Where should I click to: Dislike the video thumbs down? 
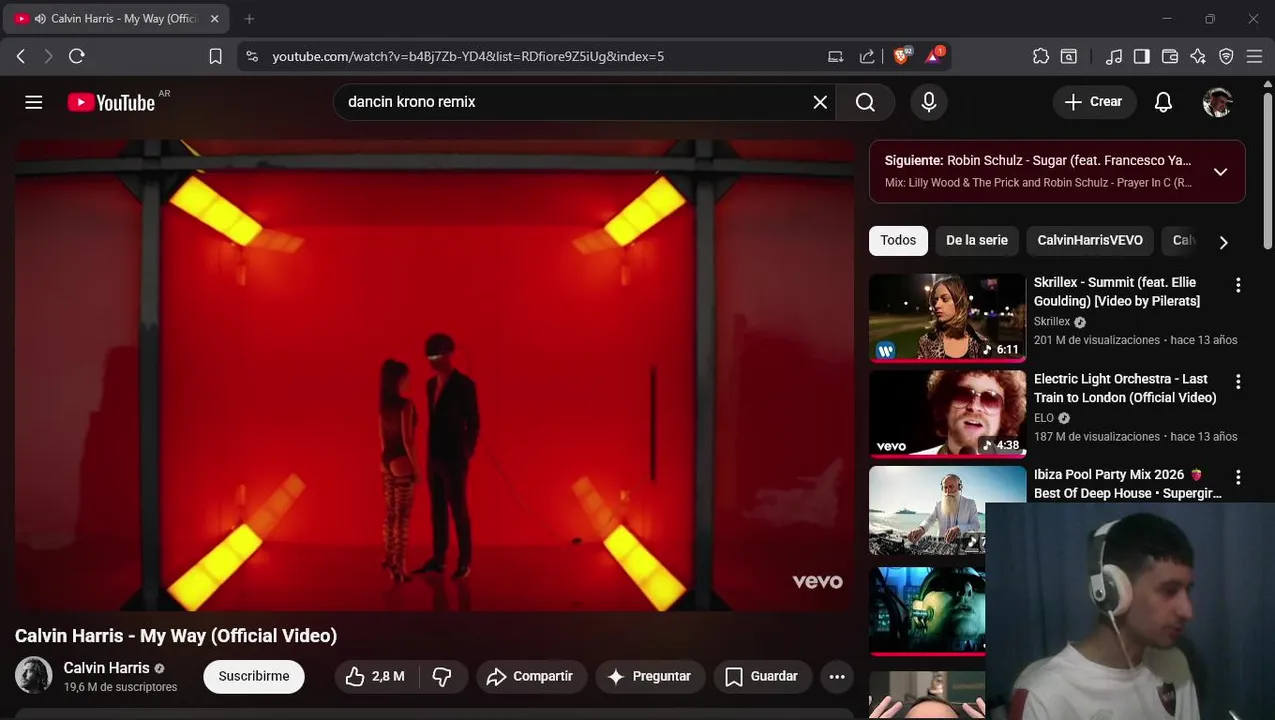tap(442, 677)
